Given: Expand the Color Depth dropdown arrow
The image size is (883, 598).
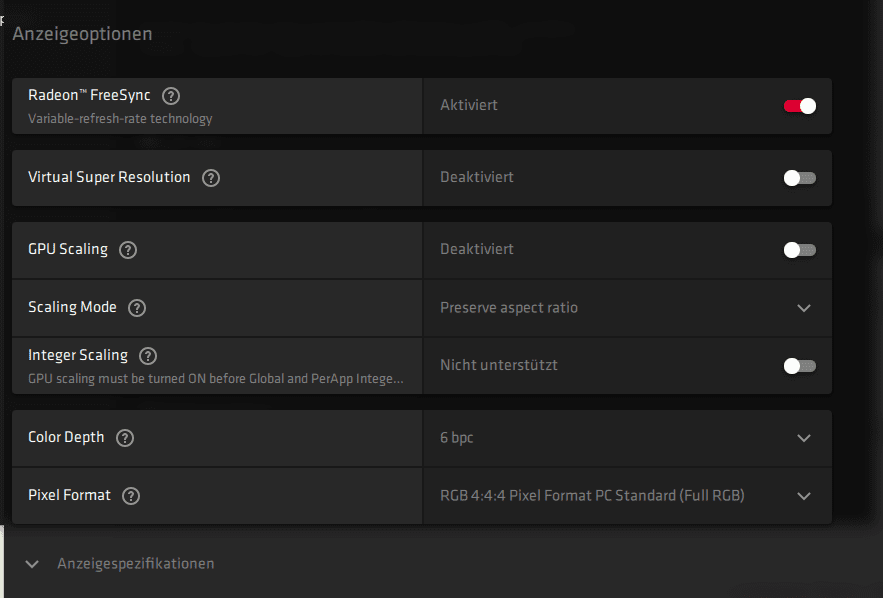Looking at the screenshot, I should tap(804, 438).
